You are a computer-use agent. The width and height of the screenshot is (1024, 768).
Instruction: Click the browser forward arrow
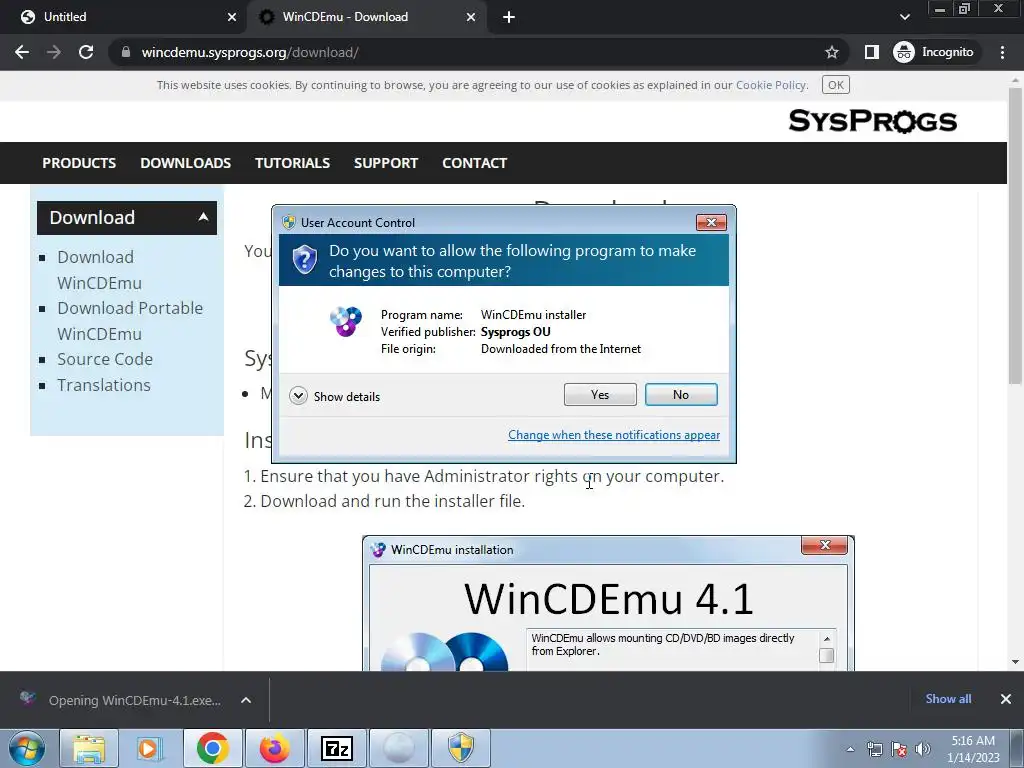tap(54, 52)
